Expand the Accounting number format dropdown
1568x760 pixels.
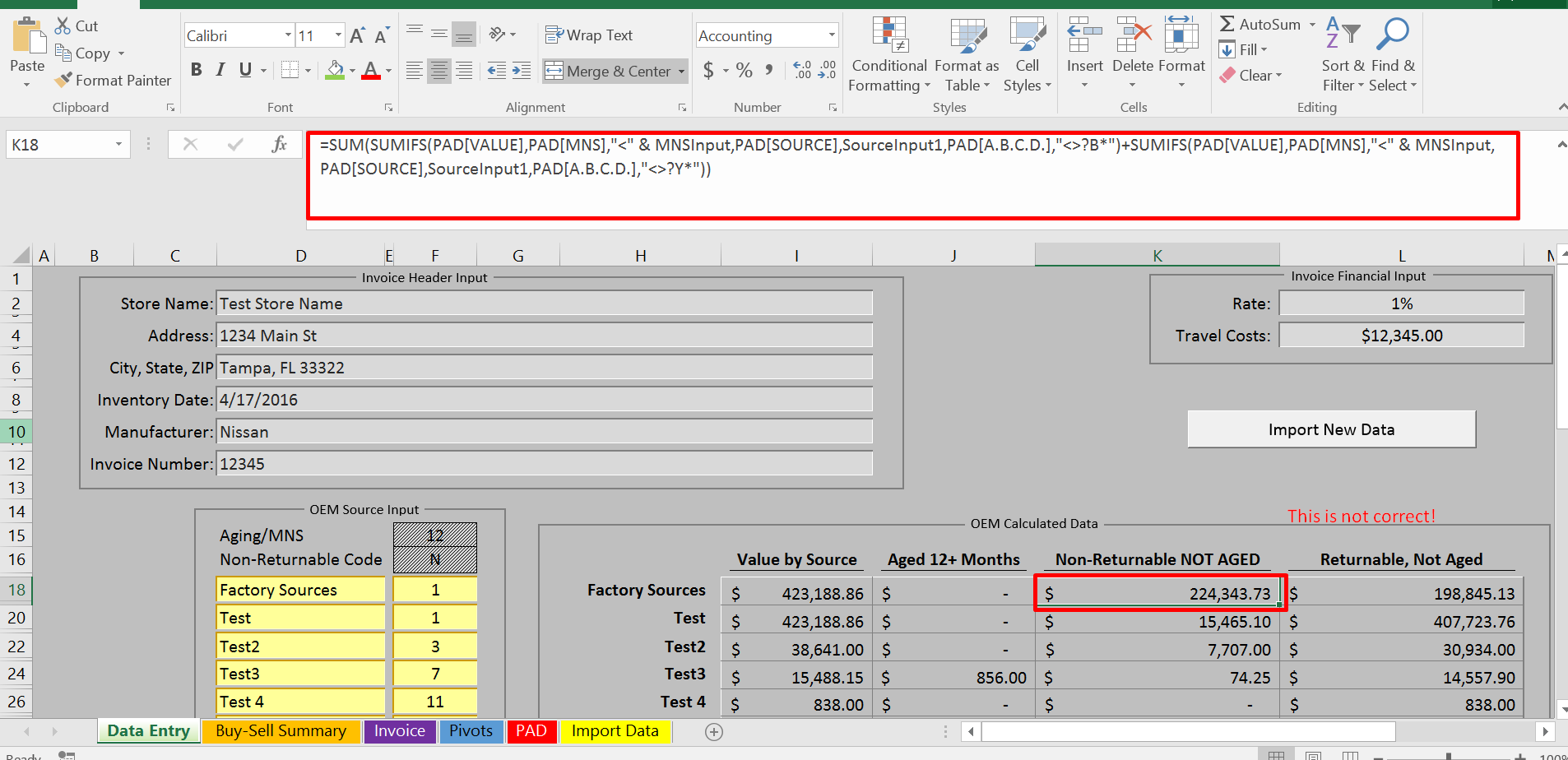832,35
